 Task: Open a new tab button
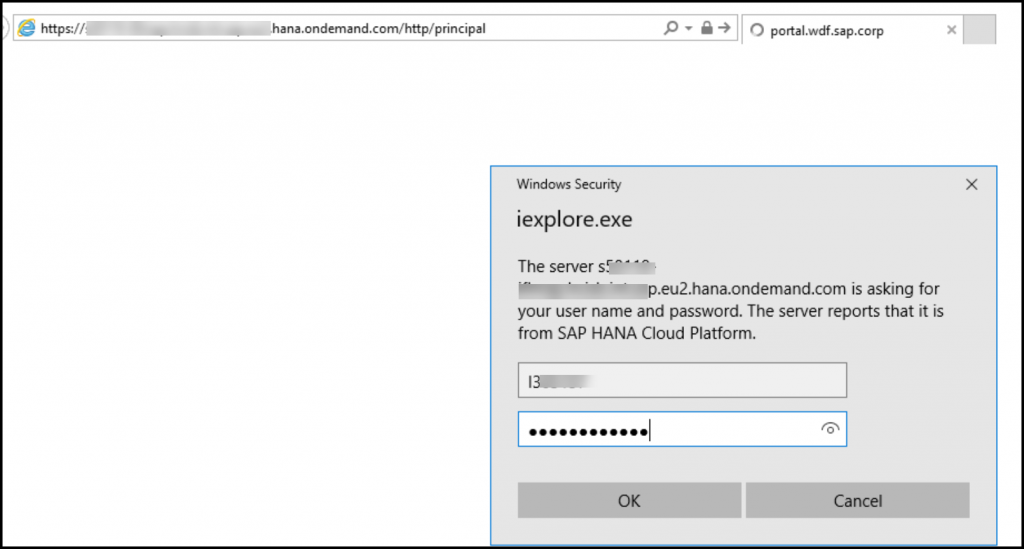980,29
